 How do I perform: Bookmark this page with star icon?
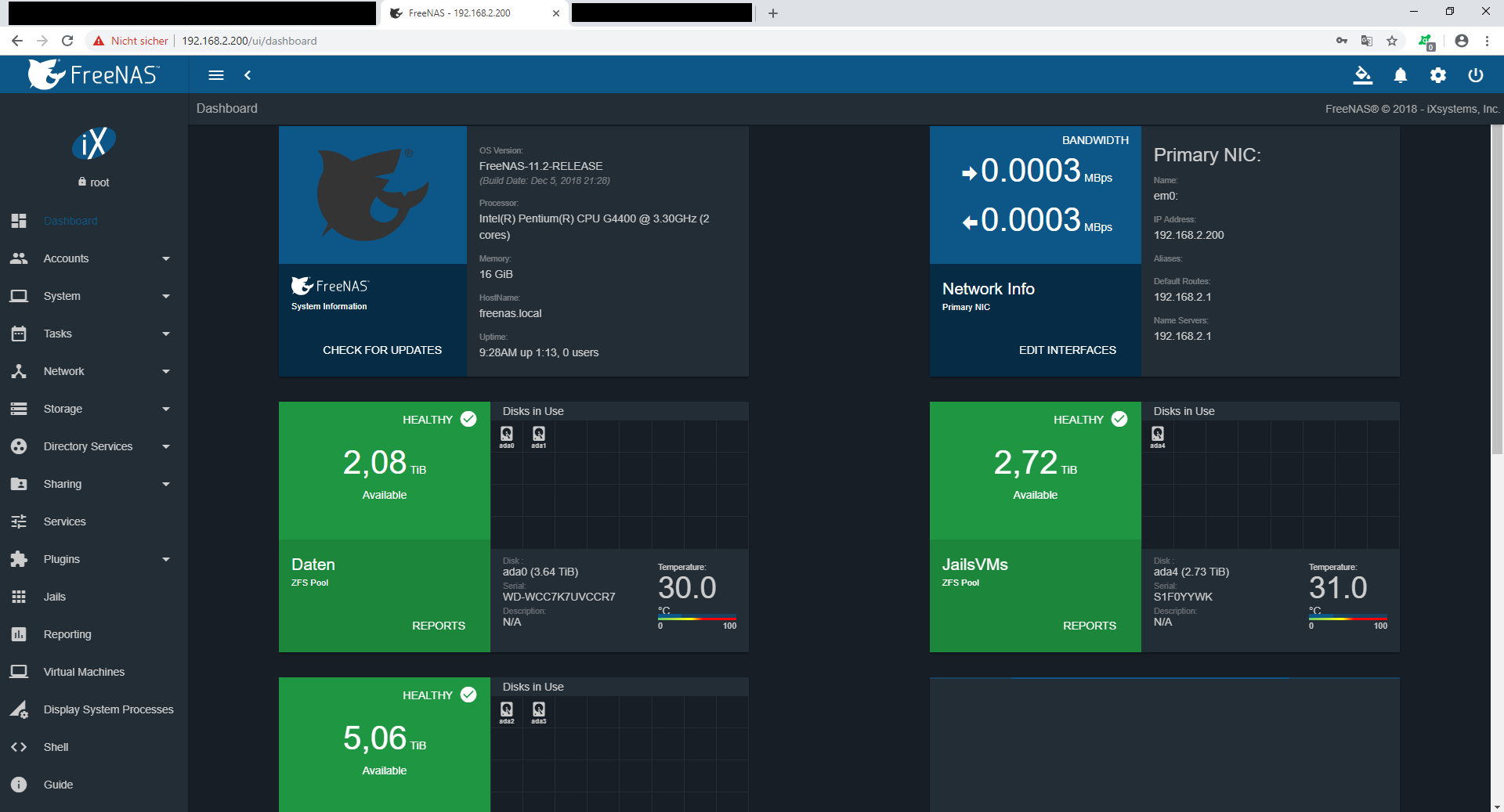click(1392, 41)
